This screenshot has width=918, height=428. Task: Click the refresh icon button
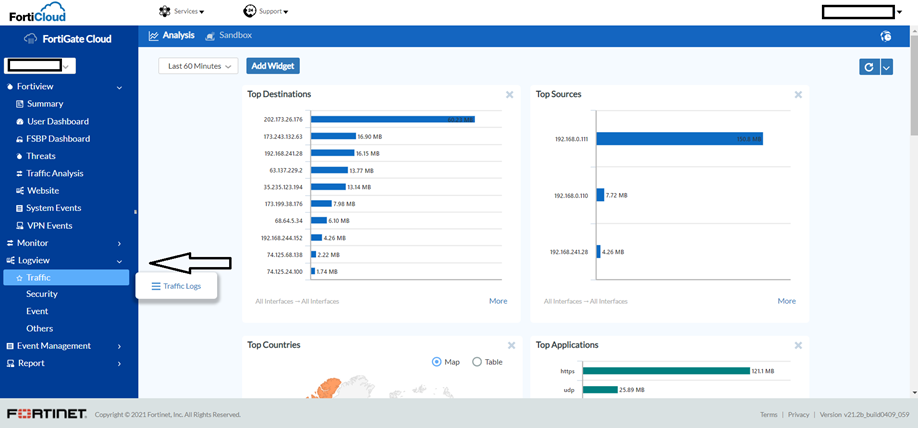point(869,67)
